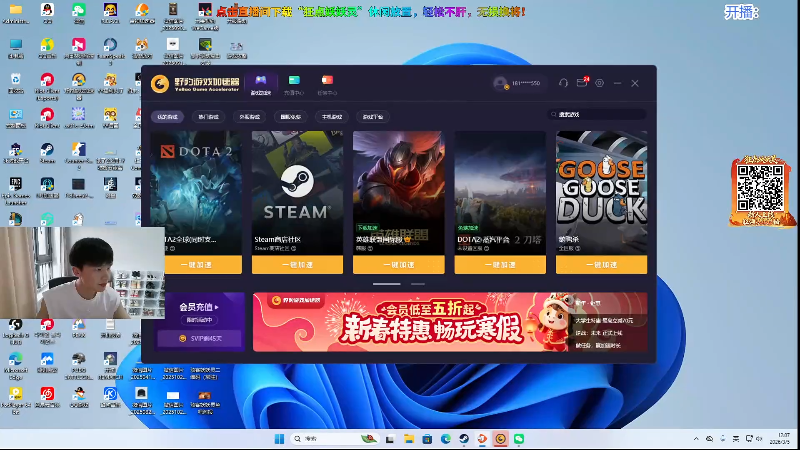The image size is (800, 450).
Task: Expand hidden system tray icons chevron
Action: pos(696,439)
